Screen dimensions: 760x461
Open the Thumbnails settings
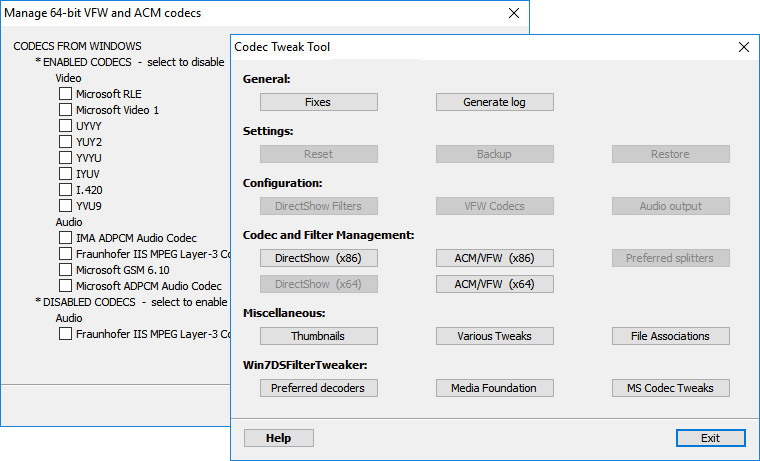[x=318, y=336]
